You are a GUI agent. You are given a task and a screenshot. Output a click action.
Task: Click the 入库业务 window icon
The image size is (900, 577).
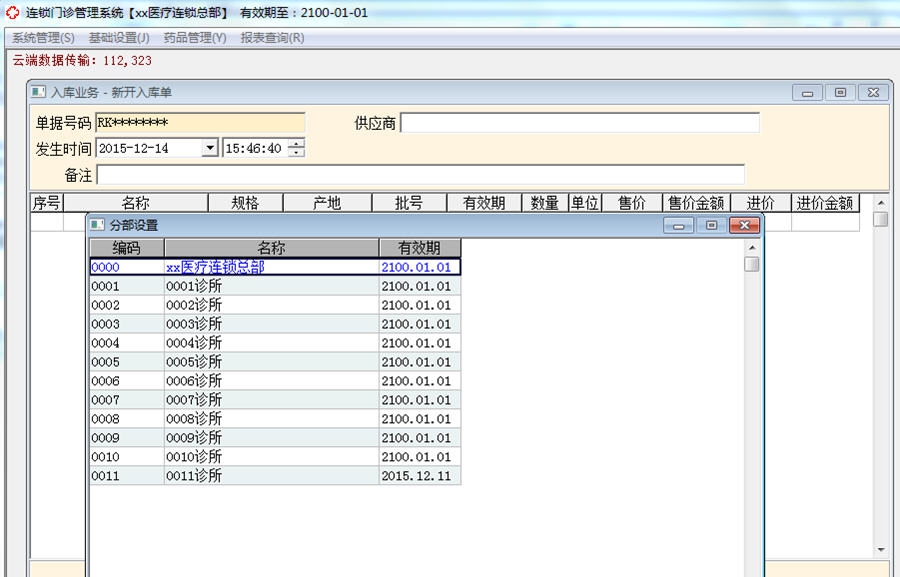coord(38,91)
